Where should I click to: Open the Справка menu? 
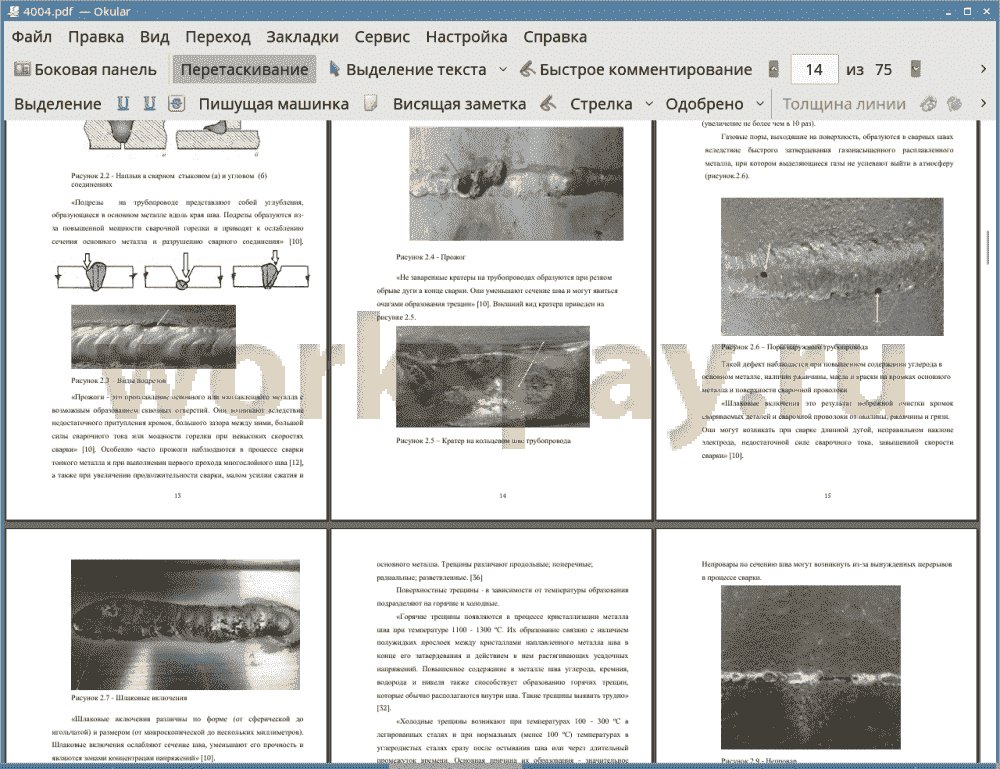coord(555,37)
